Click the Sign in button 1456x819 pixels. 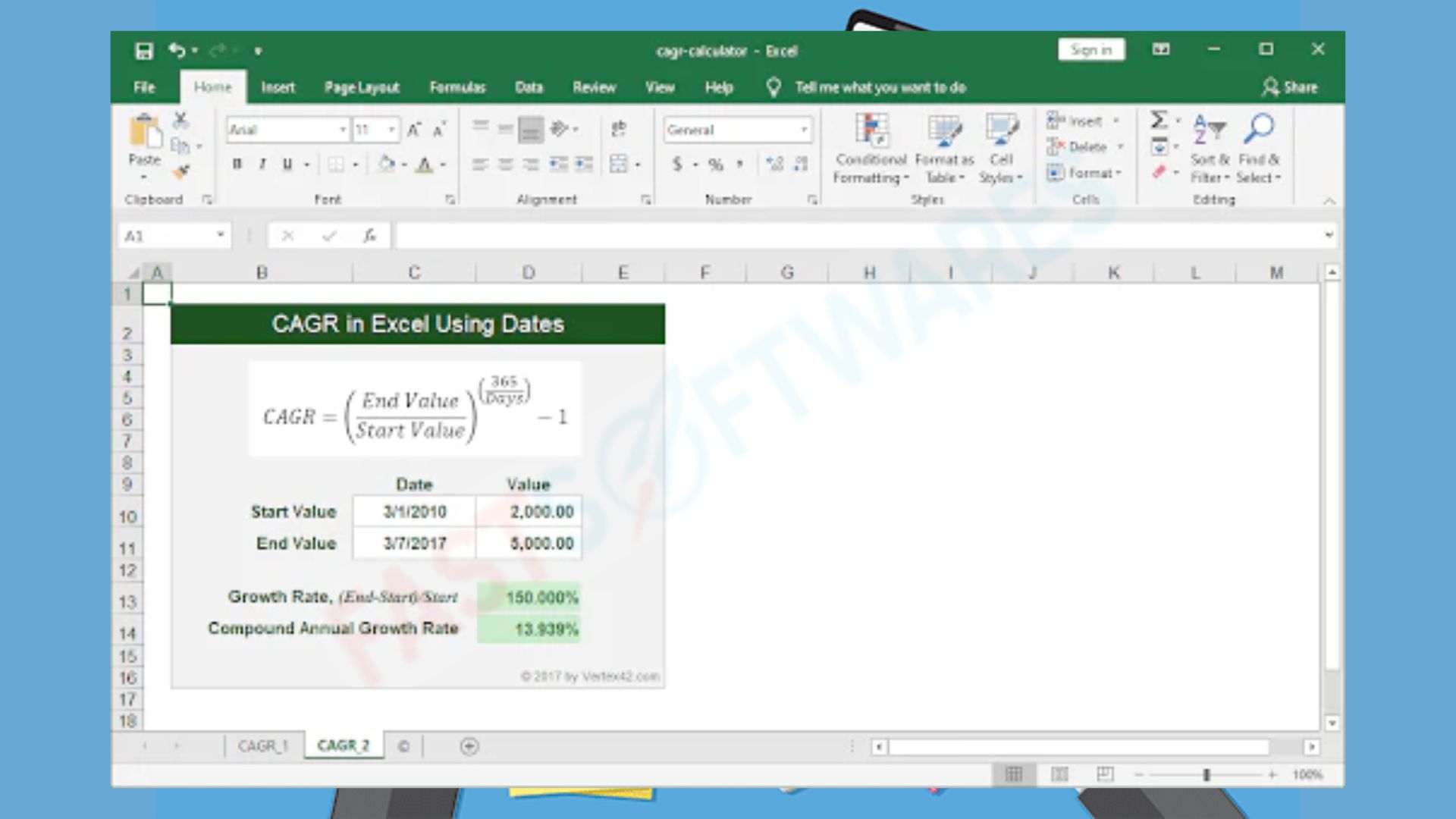[1091, 50]
